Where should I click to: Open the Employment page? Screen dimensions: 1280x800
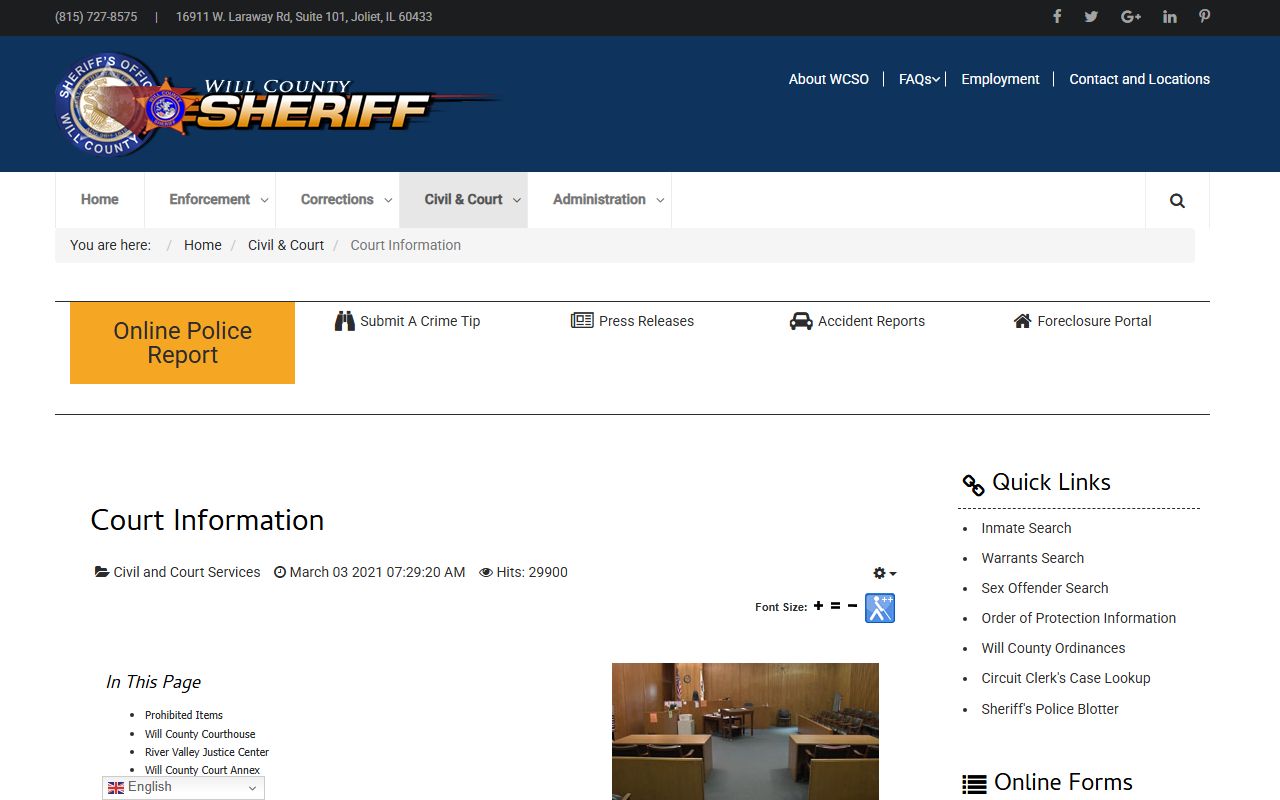point(1000,79)
